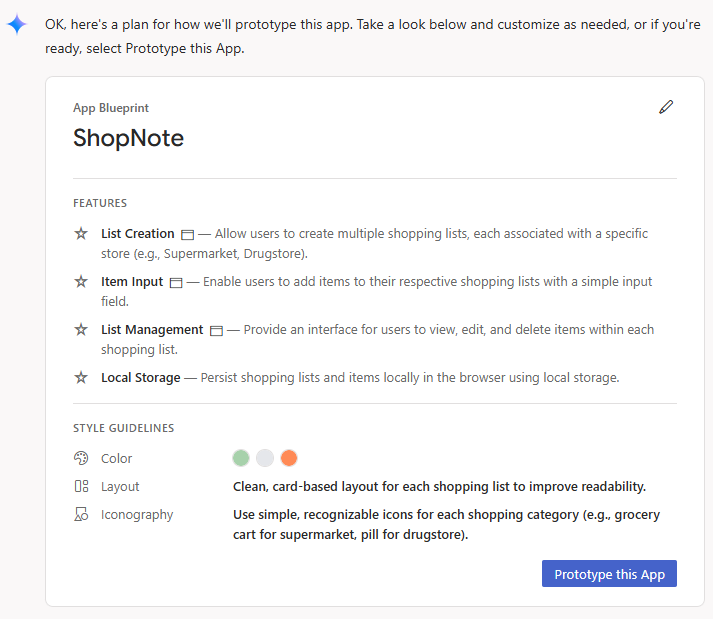713x619 pixels.
Task: Click the palette icon next to Color
Action: [81, 458]
